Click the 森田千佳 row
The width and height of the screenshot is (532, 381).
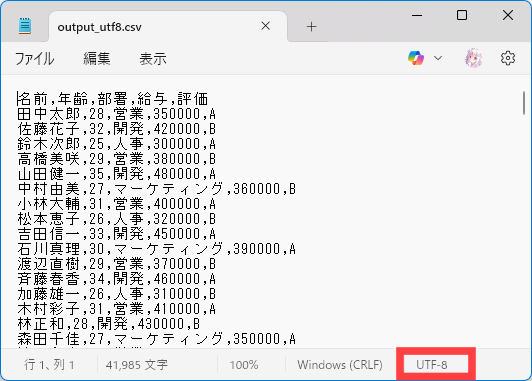pyautogui.click(x=157, y=339)
